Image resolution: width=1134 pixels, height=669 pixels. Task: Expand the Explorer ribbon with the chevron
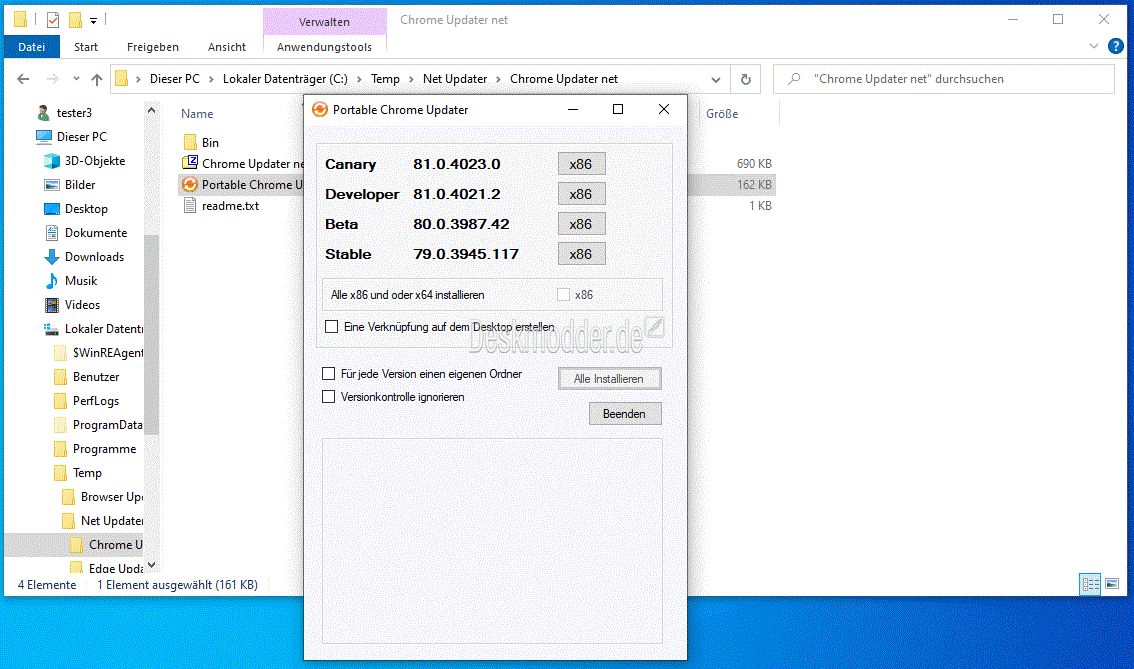(1094, 46)
